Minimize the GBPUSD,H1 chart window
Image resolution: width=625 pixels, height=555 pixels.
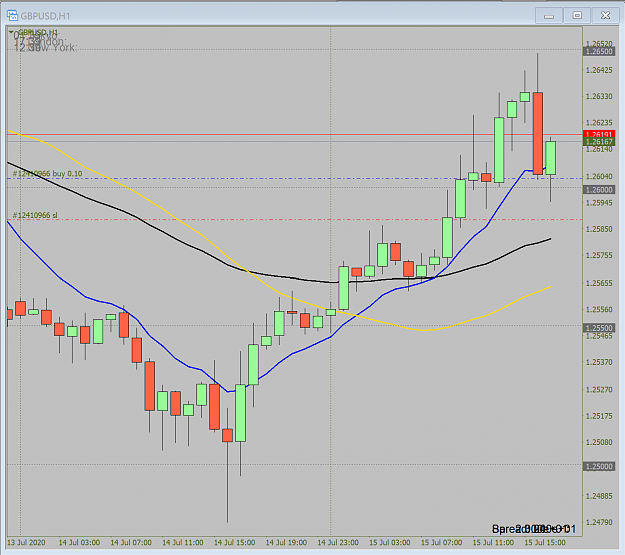(549, 16)
